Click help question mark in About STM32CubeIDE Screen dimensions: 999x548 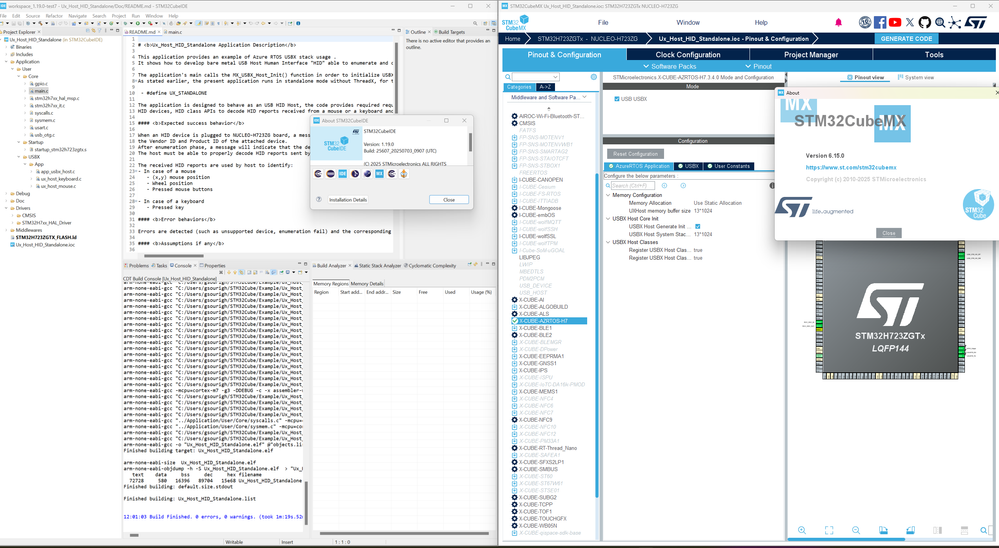coord(319,199)
